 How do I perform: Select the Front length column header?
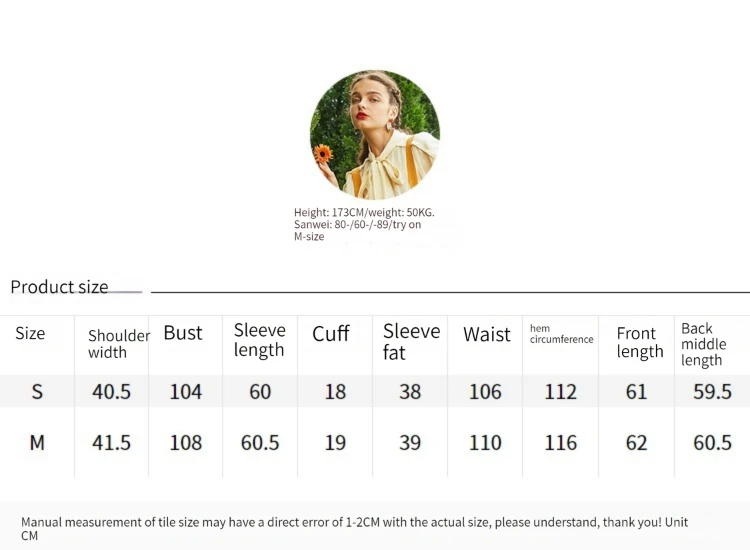(x=640, y=342)
